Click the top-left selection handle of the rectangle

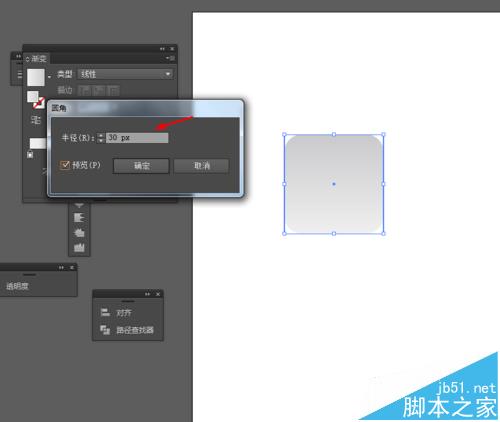pyautogui.click(x=284, y=134)
